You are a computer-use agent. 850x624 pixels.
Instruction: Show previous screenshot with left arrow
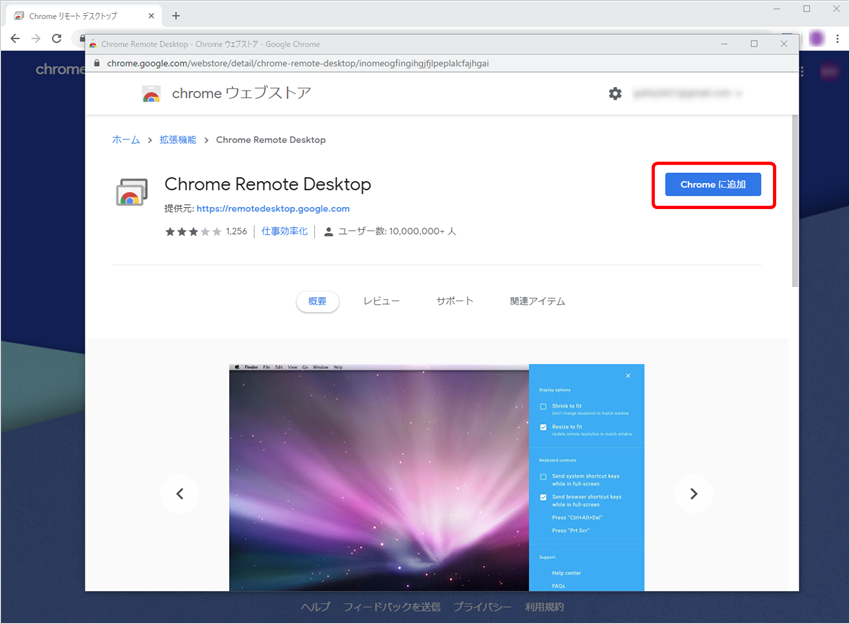(180, 494)
